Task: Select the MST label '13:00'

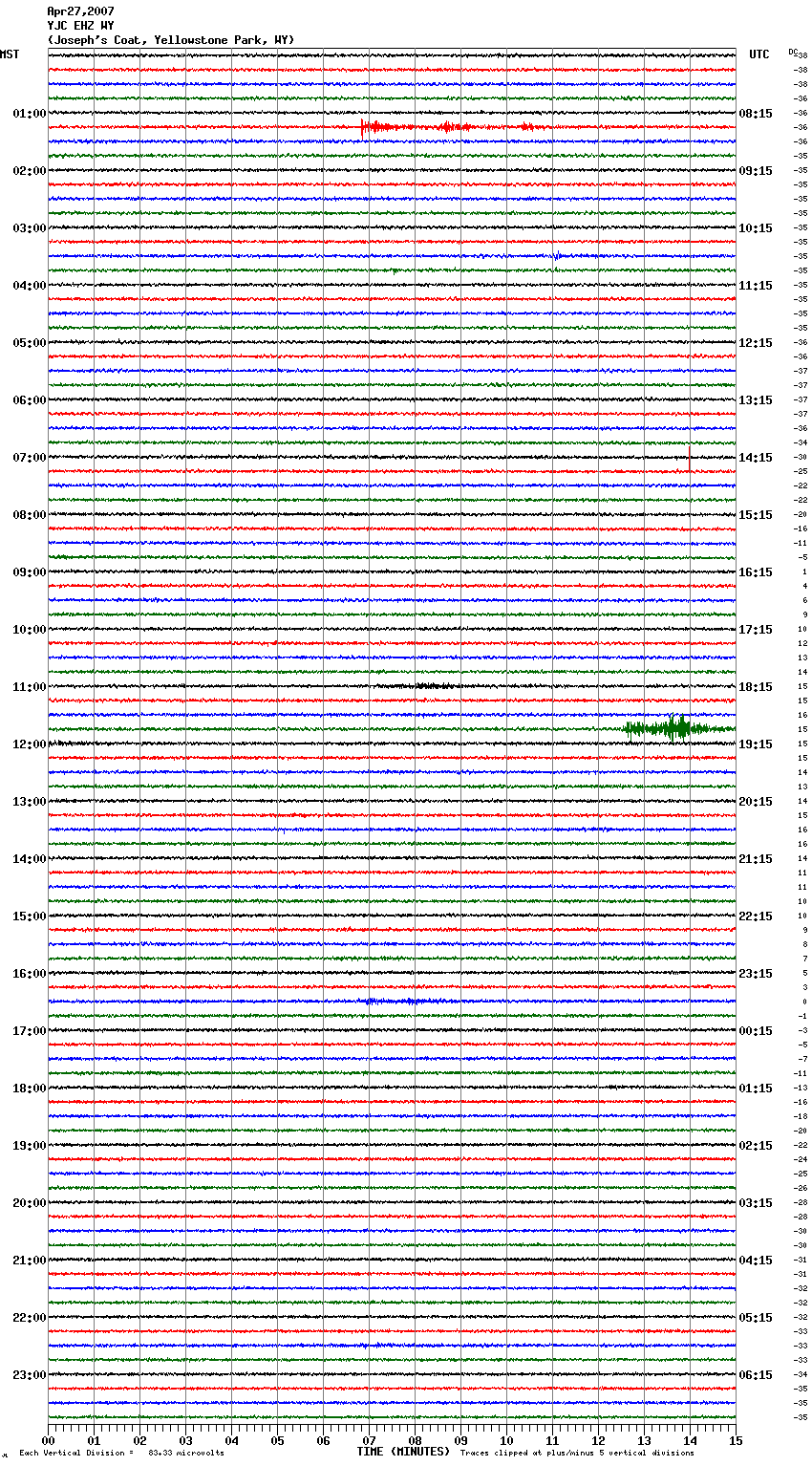Action: pos(30,802)
